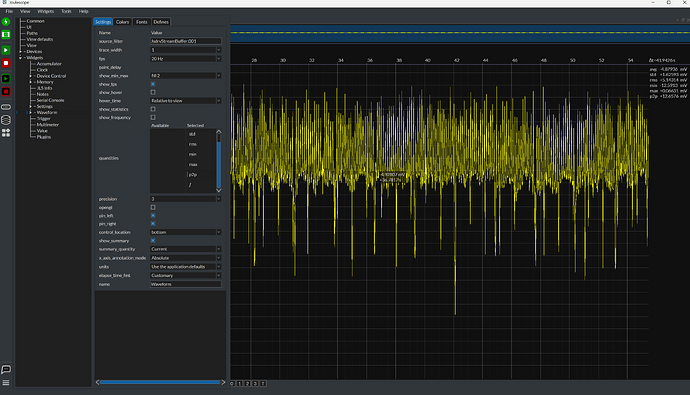The image size is (690, 395).
Task: Click the first small waveform control button before 1
Action: pyautogui.click(x=232, y=384)
